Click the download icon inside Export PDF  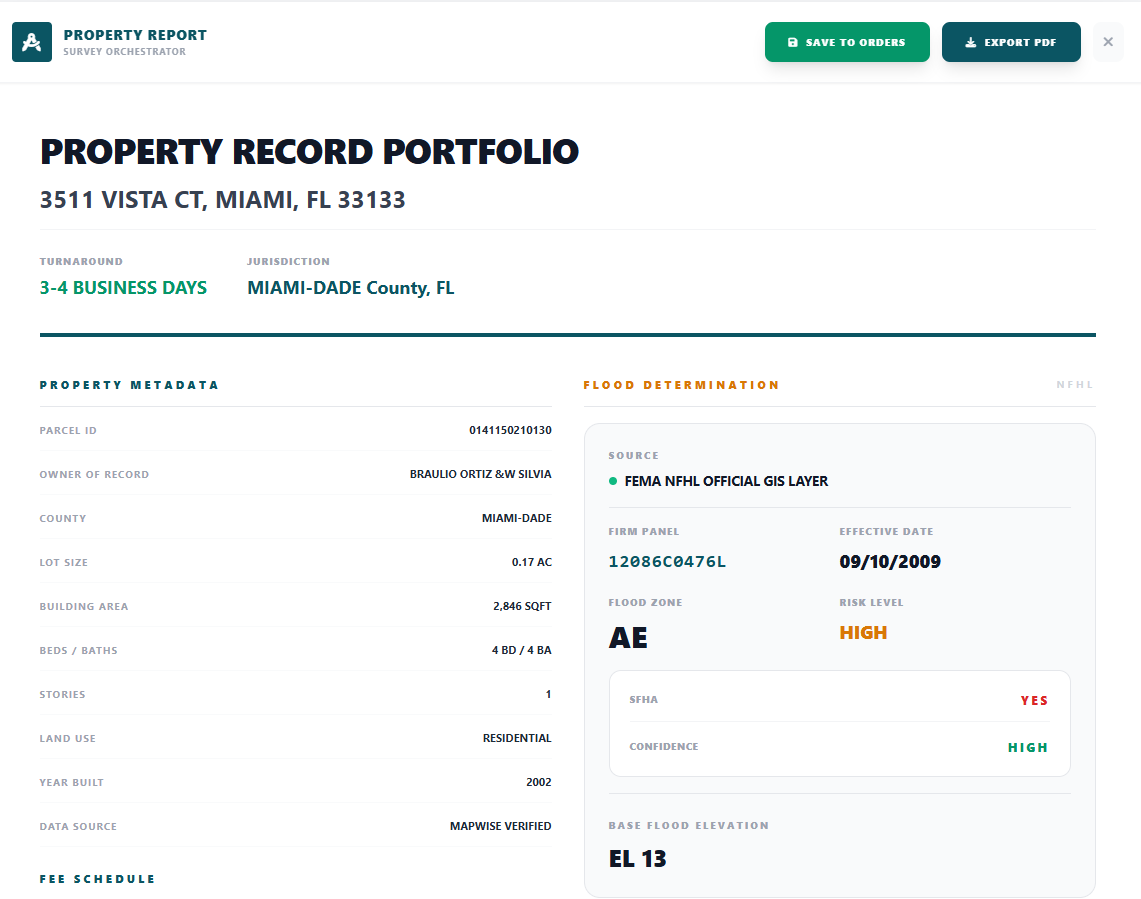tap(970, 41)
